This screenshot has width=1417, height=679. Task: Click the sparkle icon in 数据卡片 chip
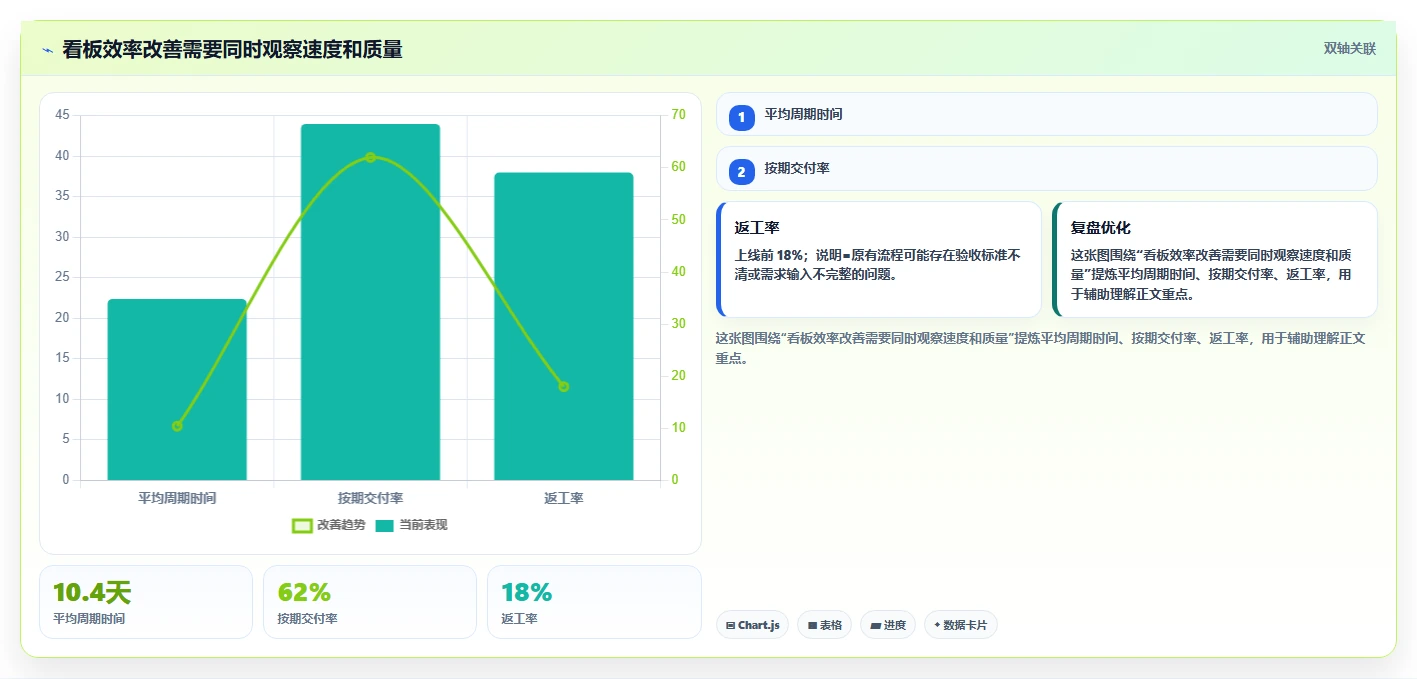click(x=937, y=625)
